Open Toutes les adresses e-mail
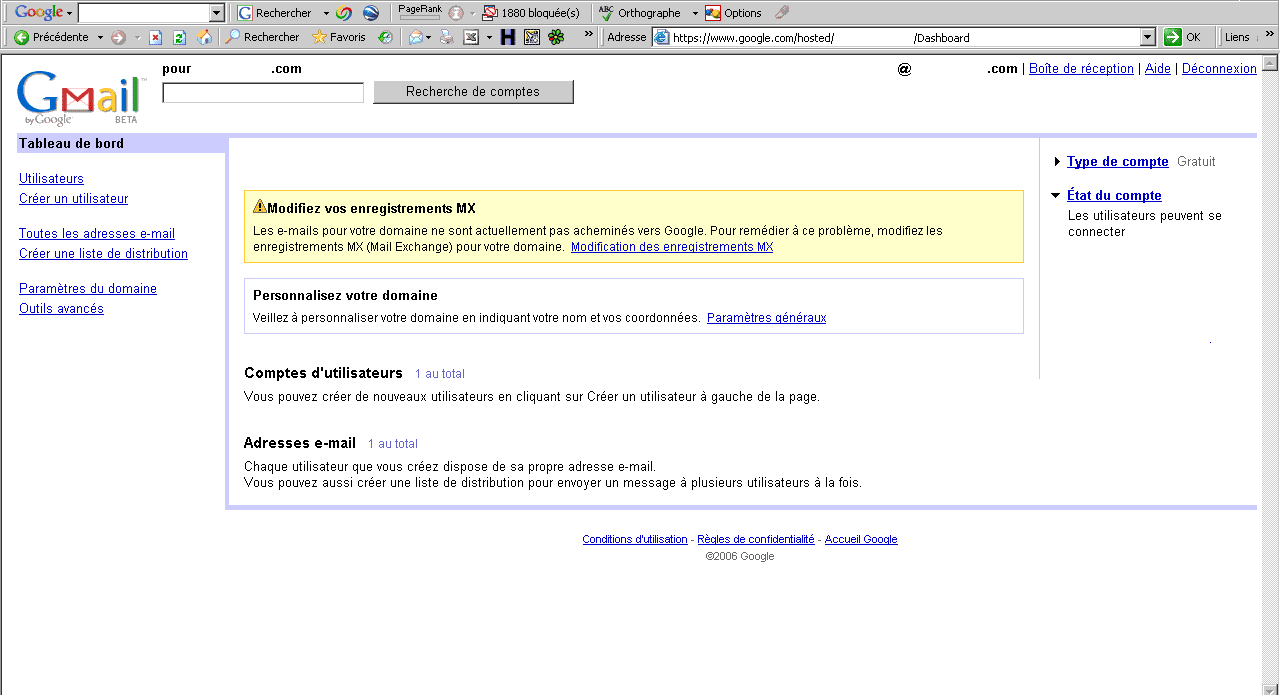Image resolution: width=1280 pixels, height=695 pixels. (x=97, y=234)
